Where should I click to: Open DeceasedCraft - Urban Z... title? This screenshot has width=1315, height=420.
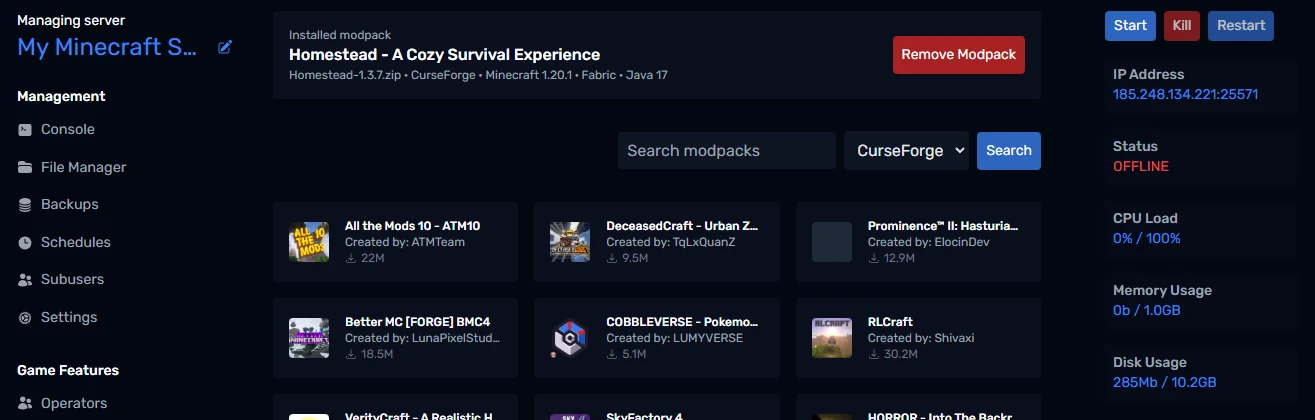click(682, 226)
